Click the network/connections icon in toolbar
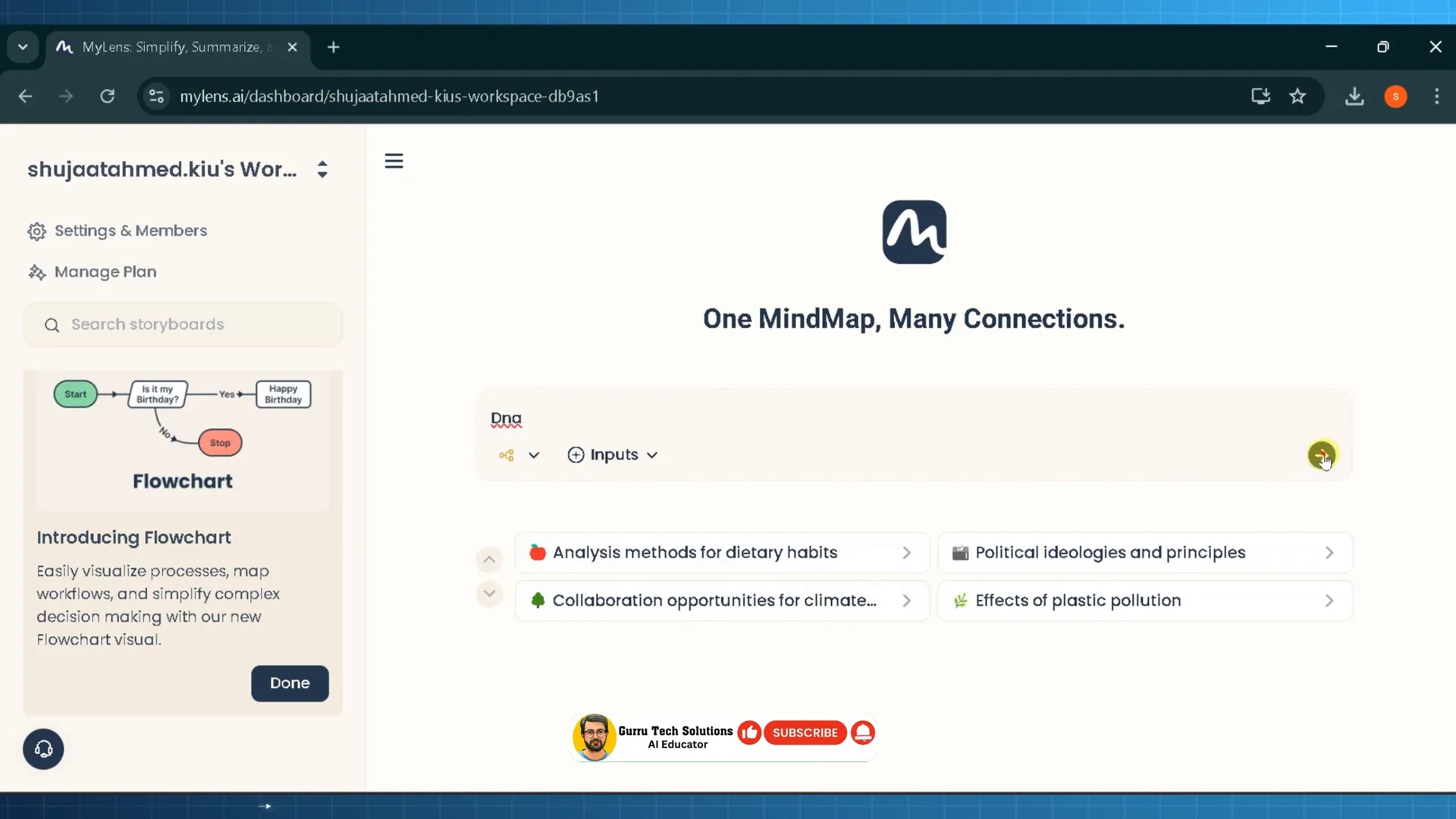Screen dimensions: 1456x819 507,454
